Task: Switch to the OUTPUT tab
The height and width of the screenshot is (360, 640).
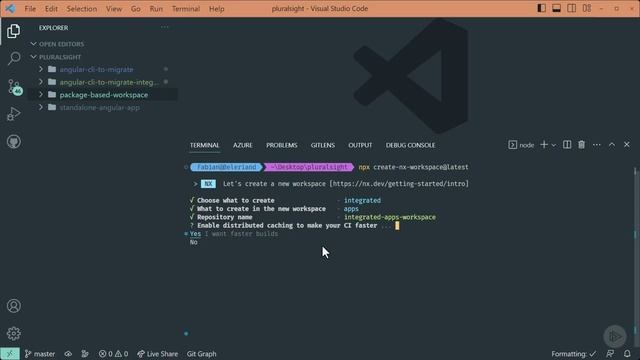Action: (x=360, y=145)
